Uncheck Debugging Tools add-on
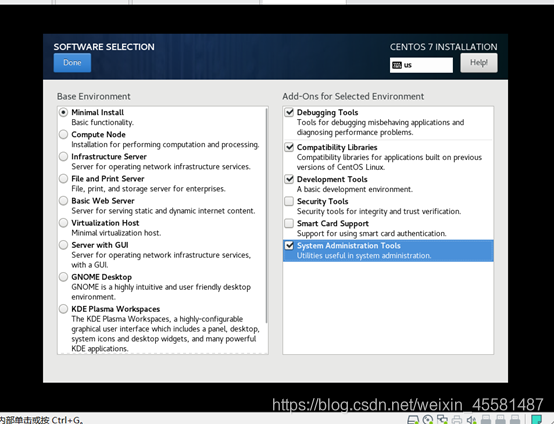This screenshot has width=554, height=424. 289,112
